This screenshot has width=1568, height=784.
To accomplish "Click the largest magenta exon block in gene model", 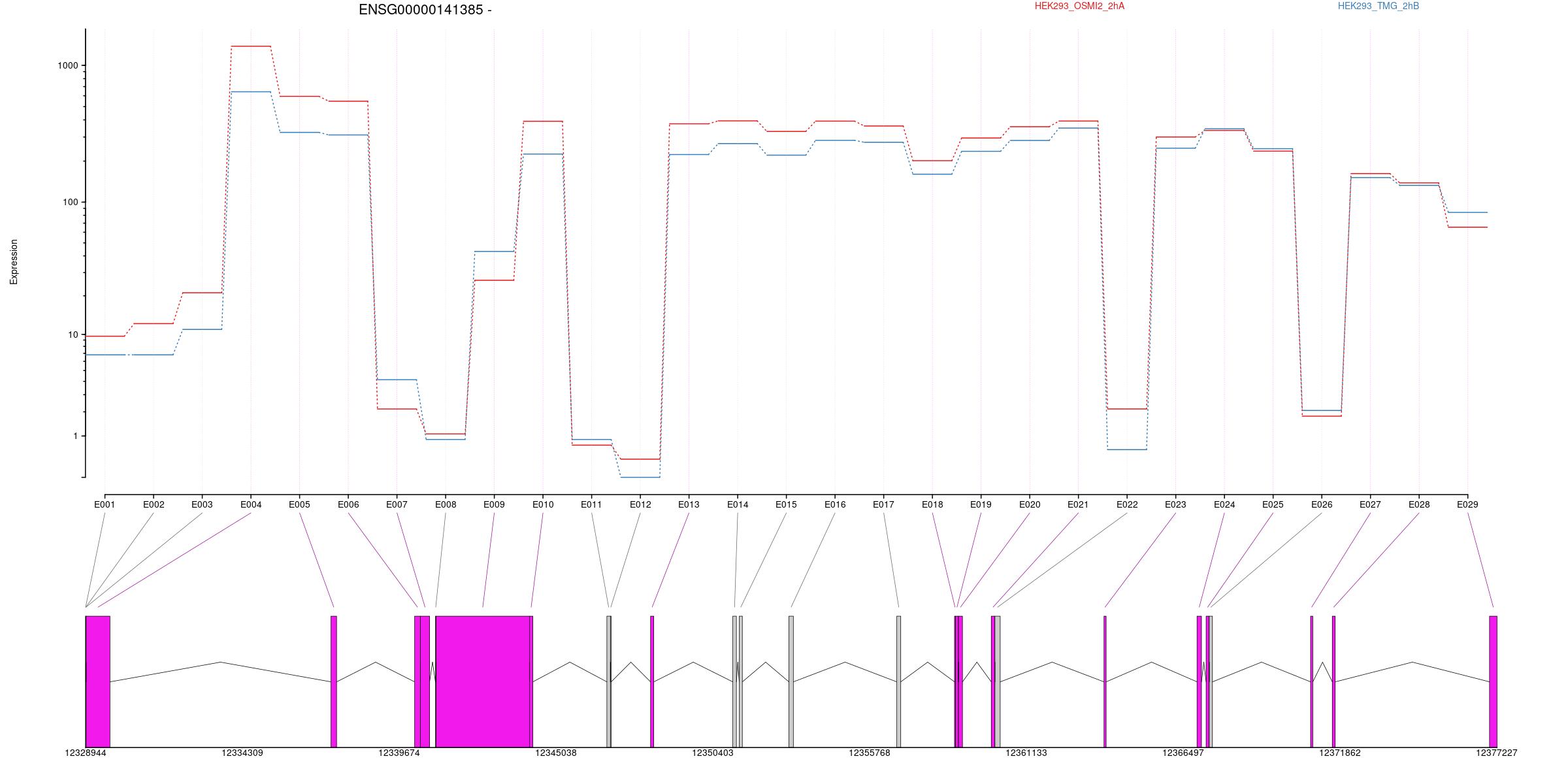I will (x=483, y=681).
